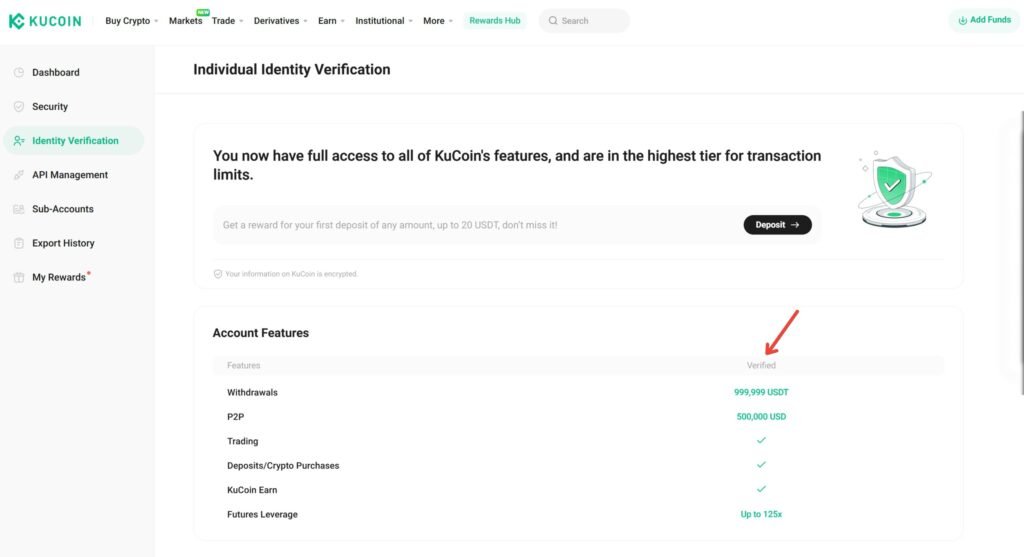This screenshot has width=1024, height=557.
Task: Open the More dropdown menu
Action: (437, 21)
